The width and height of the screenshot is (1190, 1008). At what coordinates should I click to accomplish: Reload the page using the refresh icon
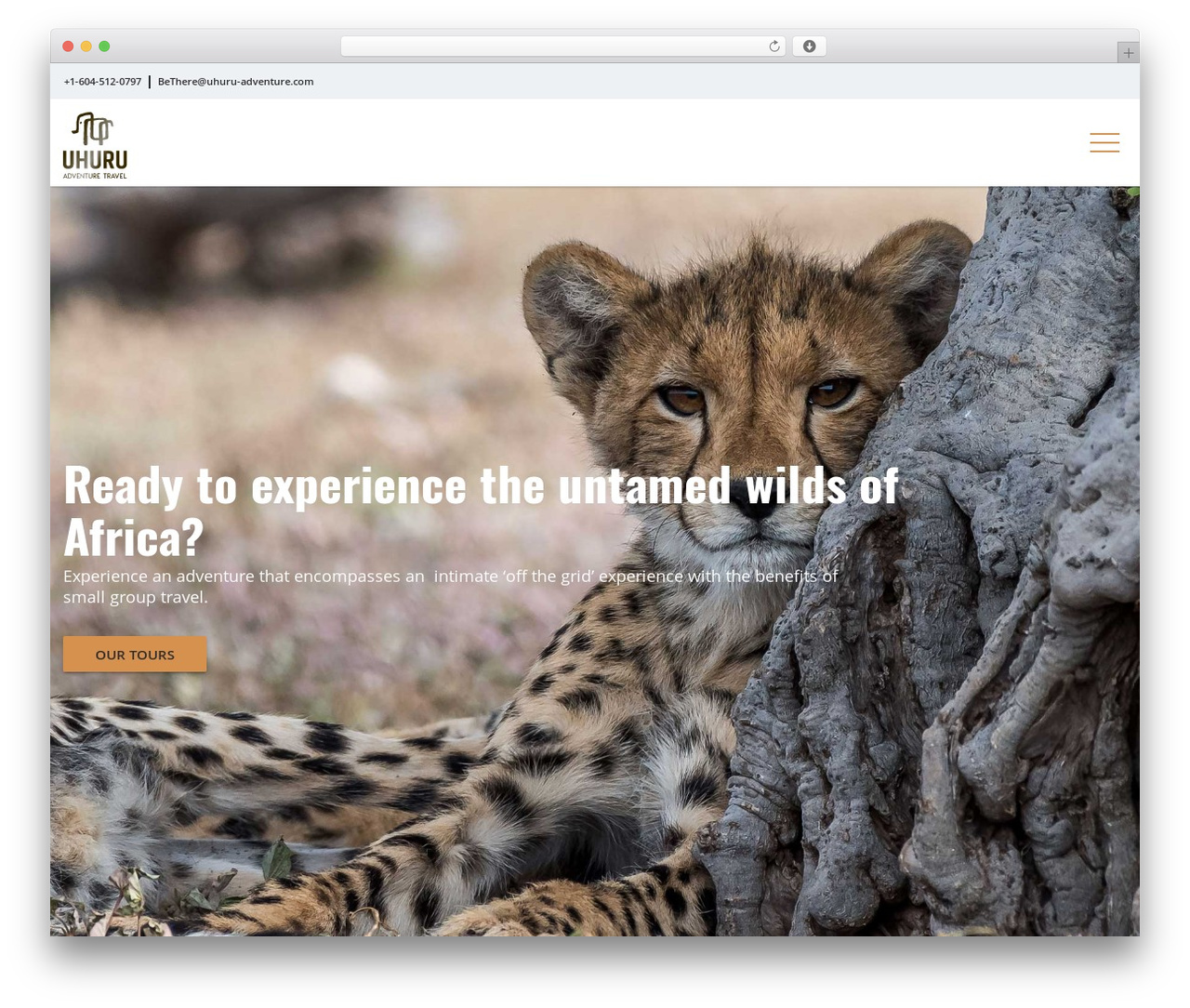click(x=773, y=46)
